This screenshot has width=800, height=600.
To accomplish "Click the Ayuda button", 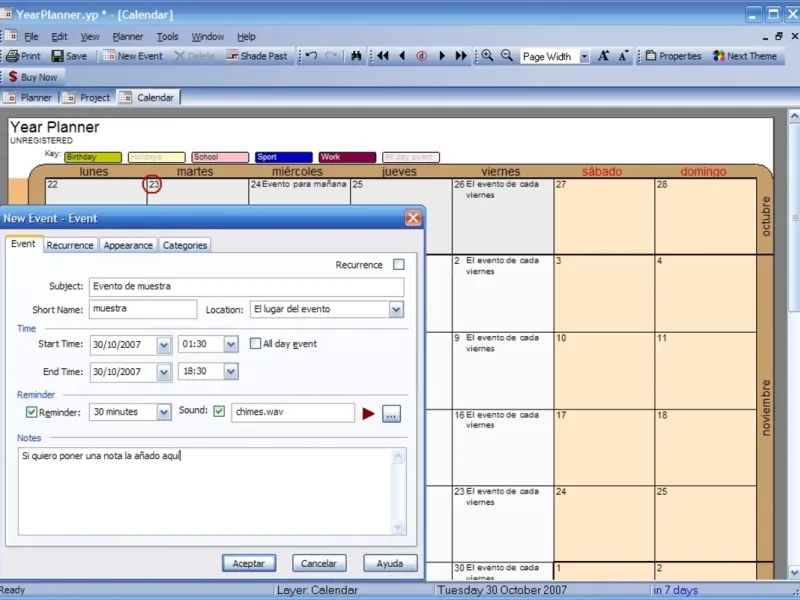I will point(390,563).
